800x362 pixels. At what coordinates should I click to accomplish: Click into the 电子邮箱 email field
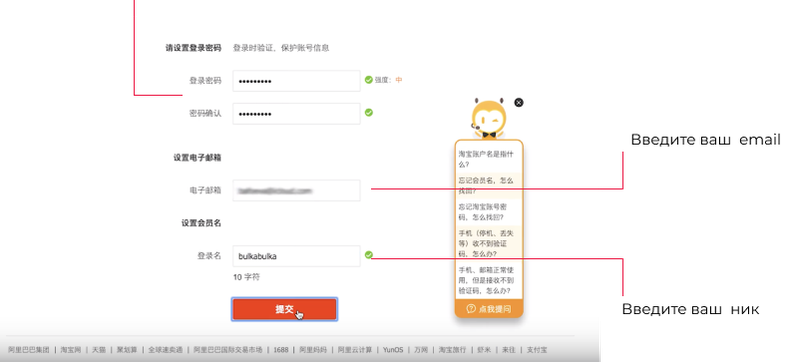pos(296,190)
